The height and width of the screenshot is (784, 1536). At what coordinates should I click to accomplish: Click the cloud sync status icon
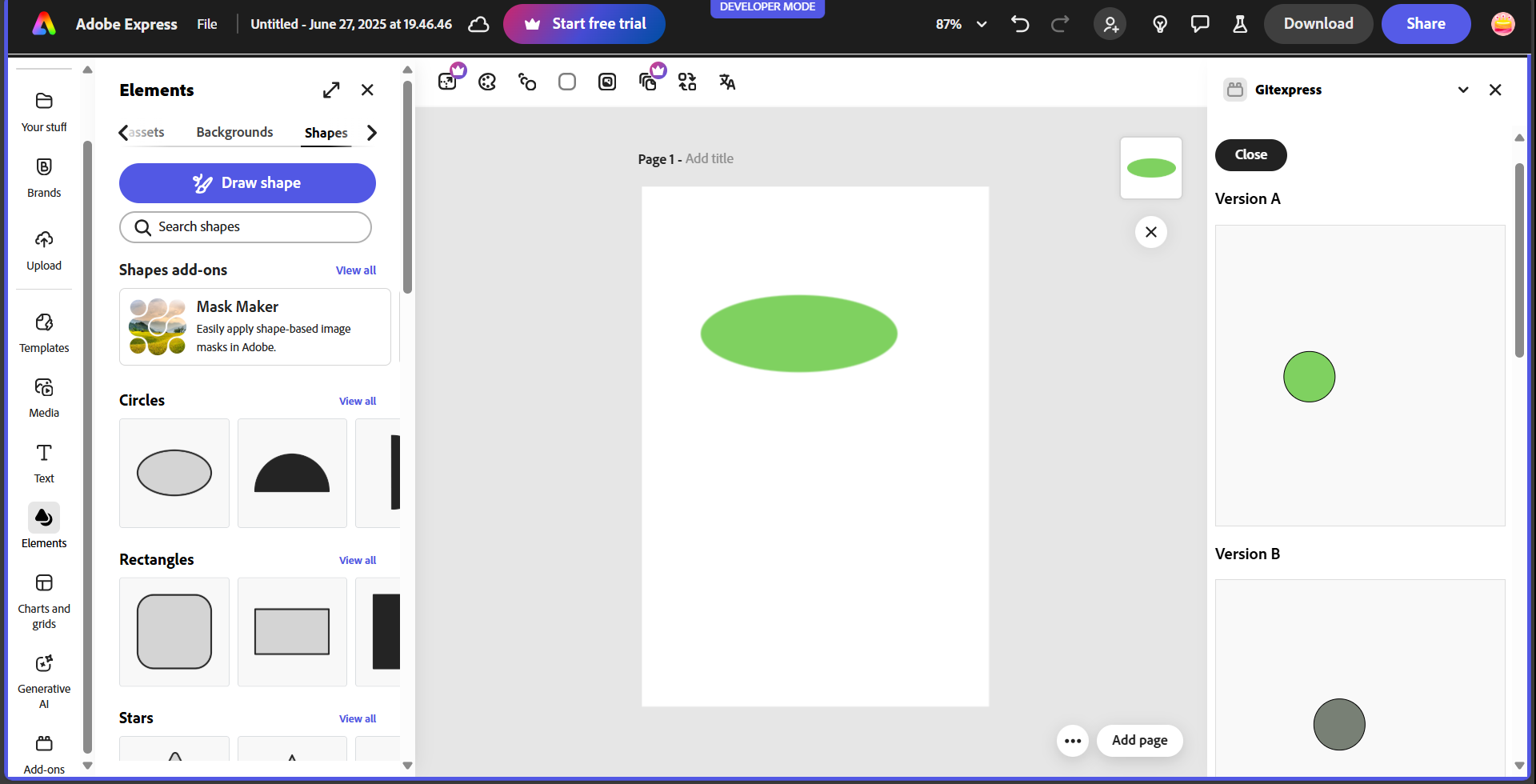point(478,24)
